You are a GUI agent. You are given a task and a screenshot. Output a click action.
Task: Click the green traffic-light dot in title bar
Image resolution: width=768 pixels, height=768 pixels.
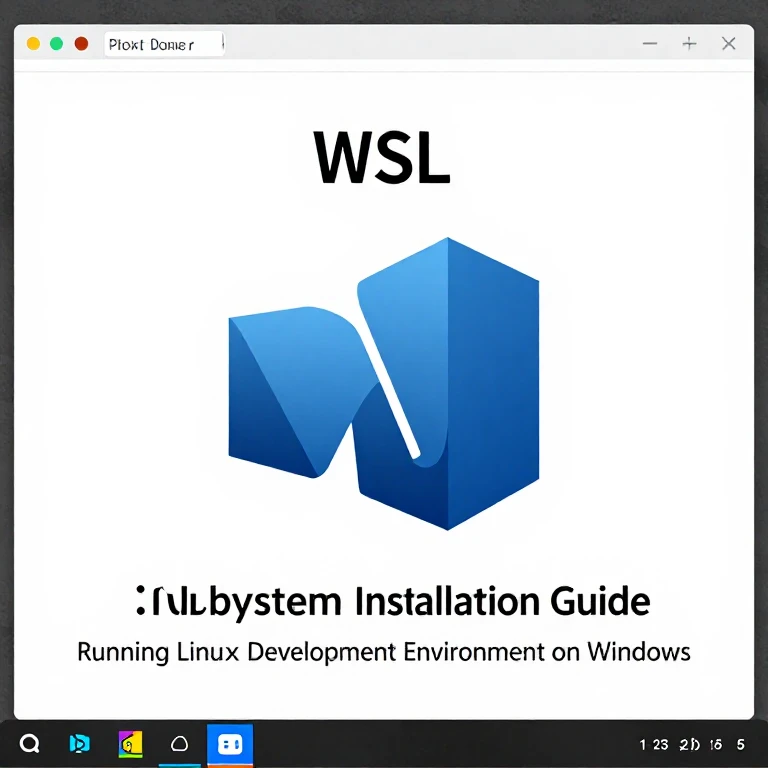pos(57,44)
